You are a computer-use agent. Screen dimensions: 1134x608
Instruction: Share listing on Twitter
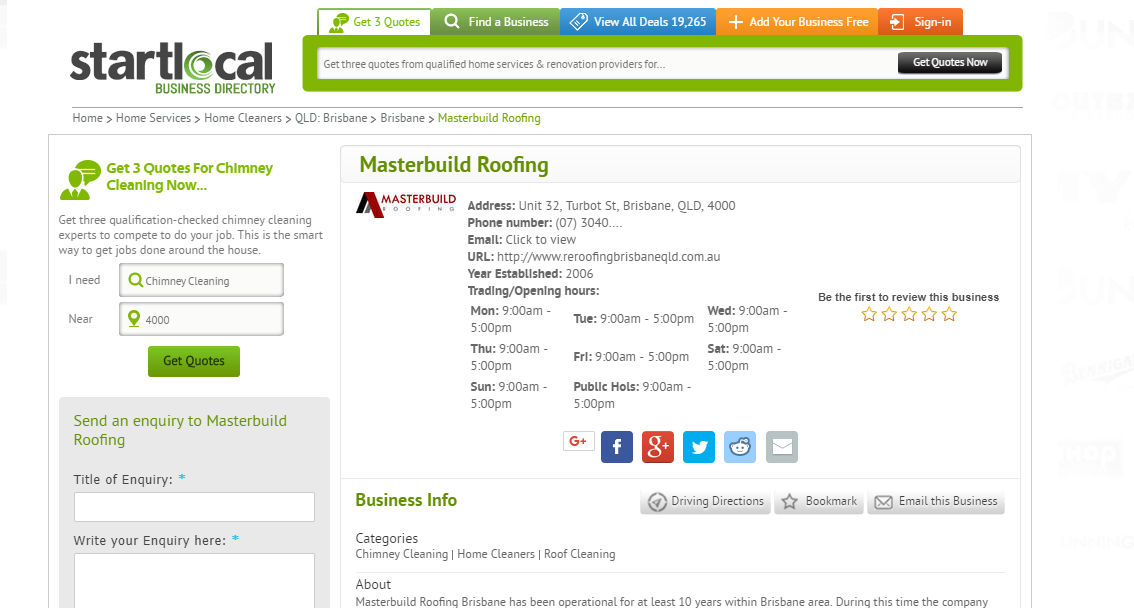(699, 447)
